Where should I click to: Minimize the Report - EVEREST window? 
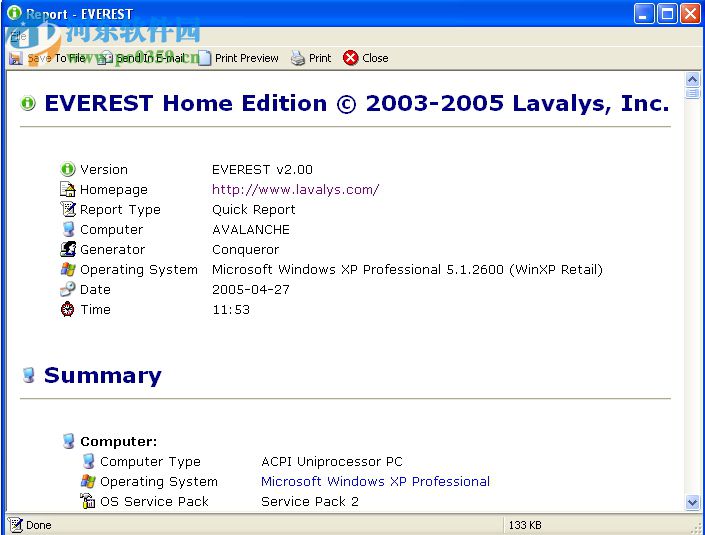click(644, 13)
